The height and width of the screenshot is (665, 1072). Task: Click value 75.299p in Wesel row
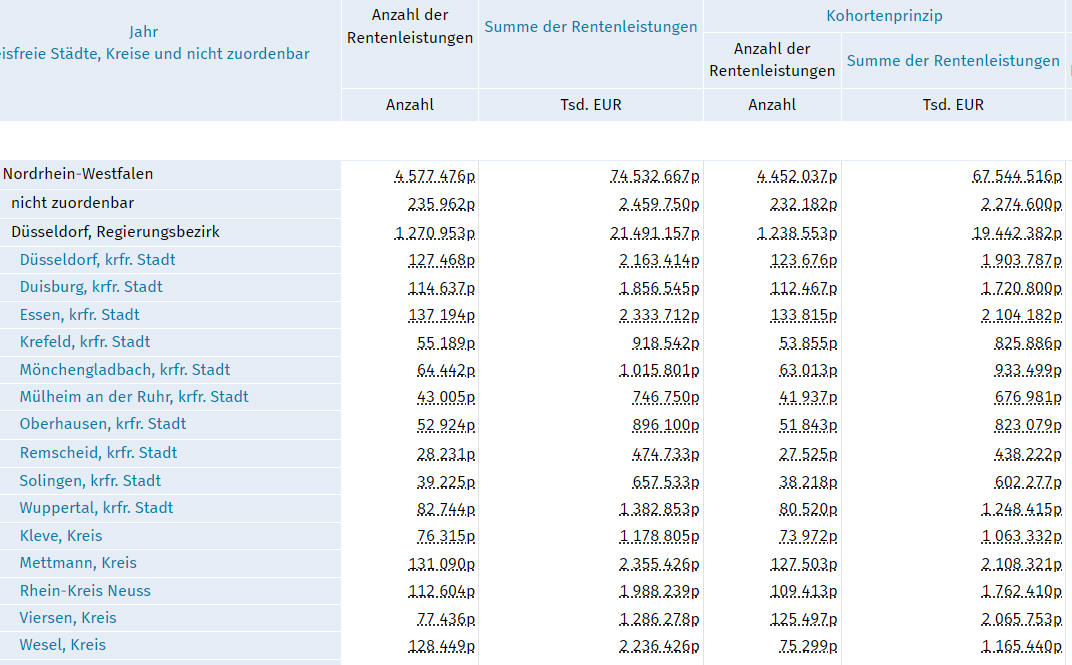coord(808,647)
